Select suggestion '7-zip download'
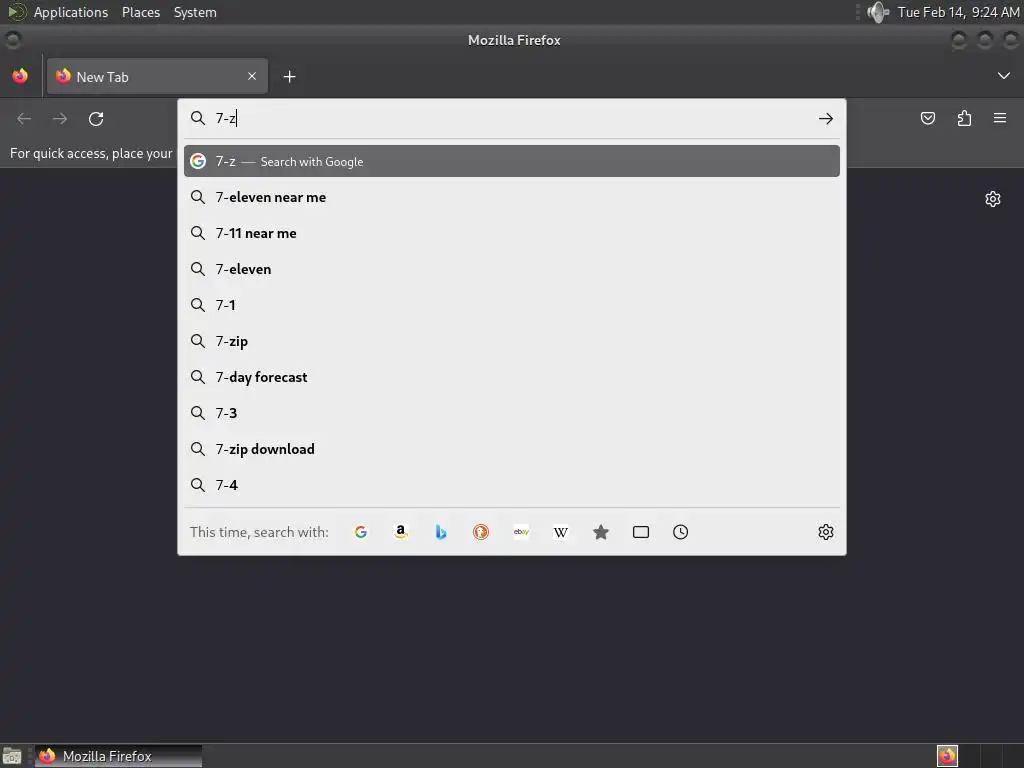This screenshot has height=768, width=1024. (512, 449)
